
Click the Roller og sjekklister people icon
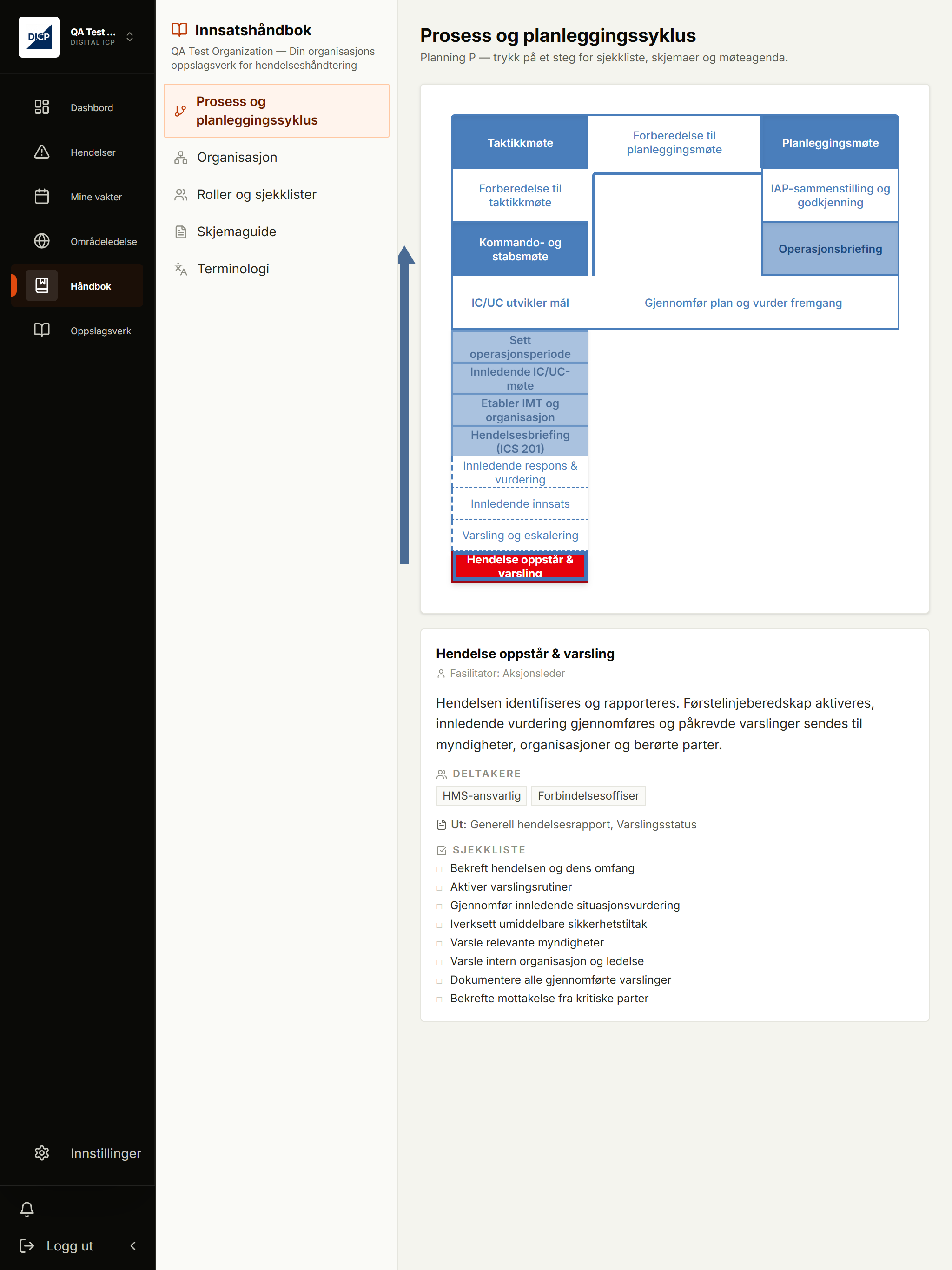click(181, 195)
